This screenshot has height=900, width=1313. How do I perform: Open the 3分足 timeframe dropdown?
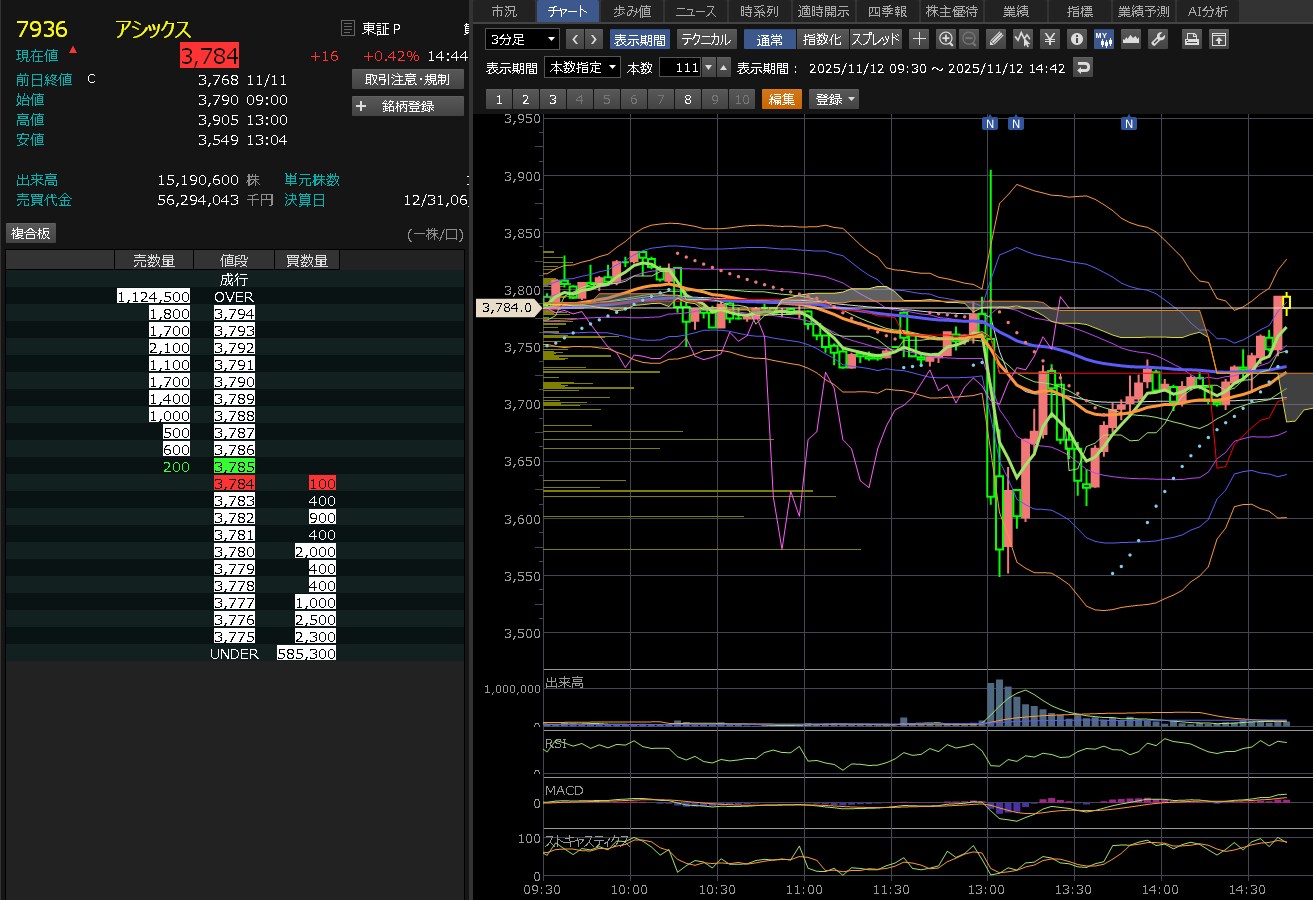(x=522, y=39)
